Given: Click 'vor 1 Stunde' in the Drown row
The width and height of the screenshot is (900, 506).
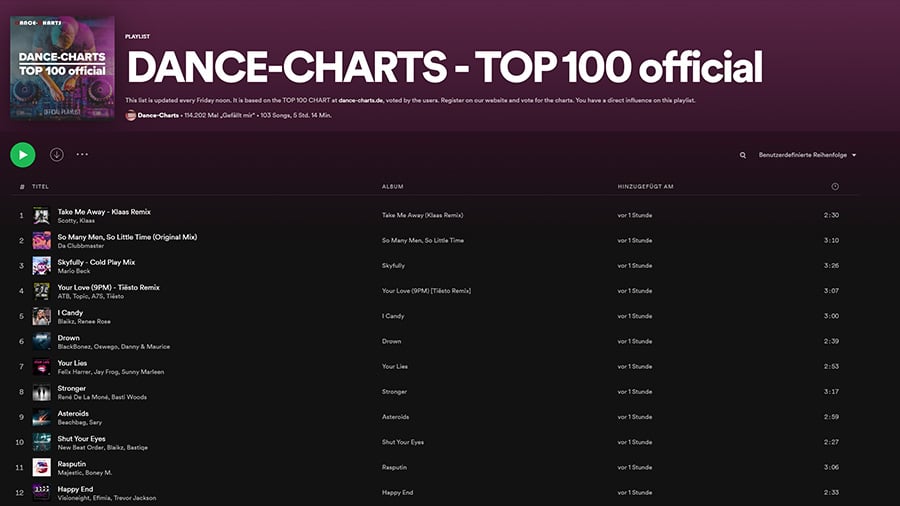Looking at the screenshot, I should coord(634,341).
